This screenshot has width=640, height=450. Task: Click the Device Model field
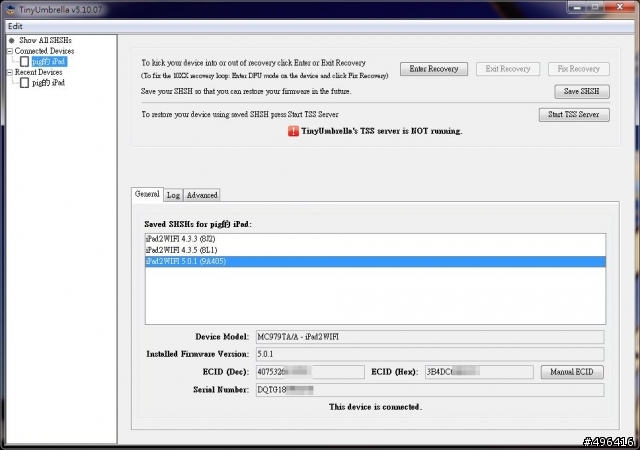tap(430, 337)
